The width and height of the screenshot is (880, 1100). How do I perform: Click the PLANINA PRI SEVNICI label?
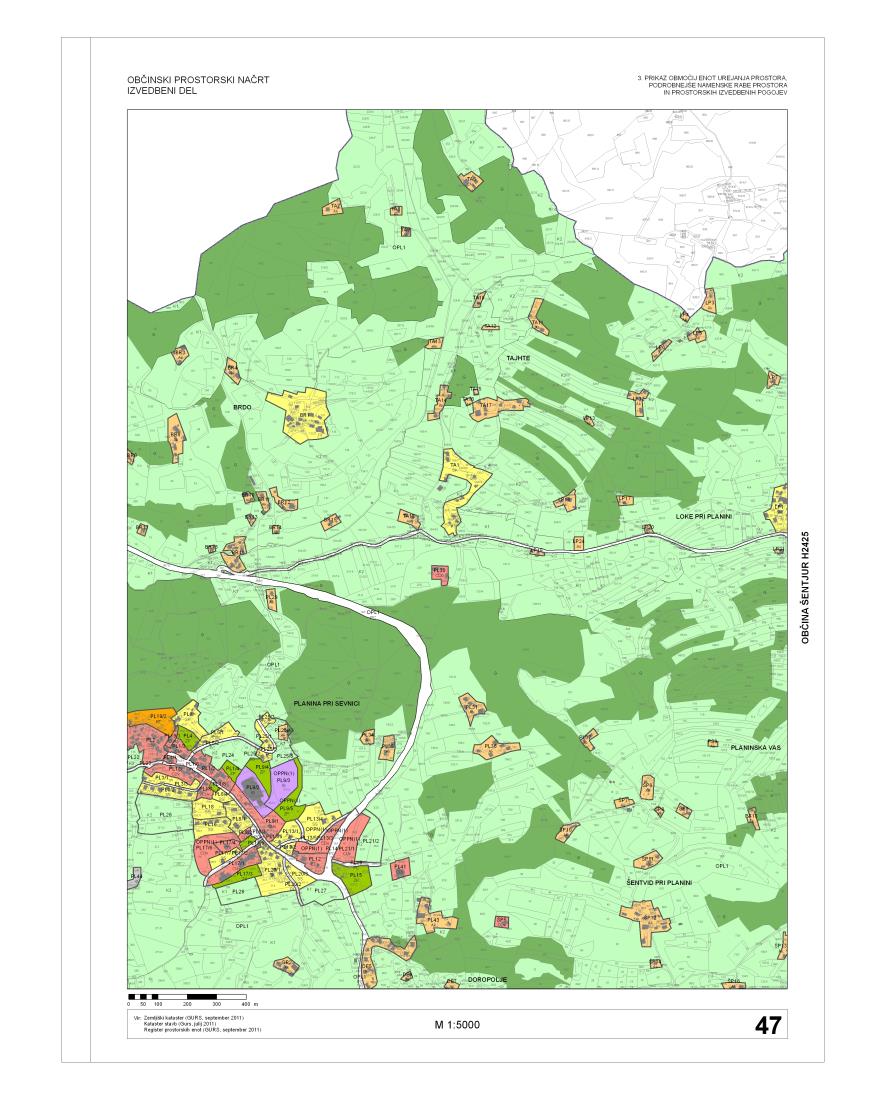326,704
